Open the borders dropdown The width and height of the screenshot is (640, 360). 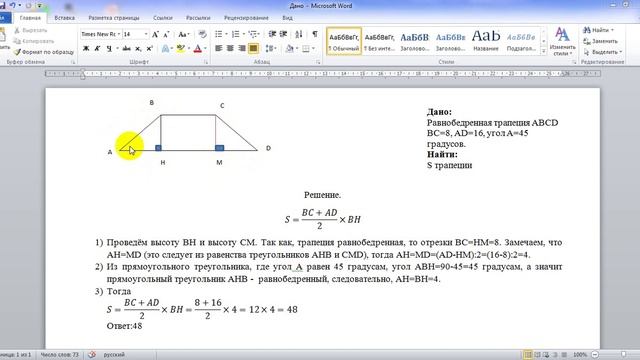click(313, 49)
